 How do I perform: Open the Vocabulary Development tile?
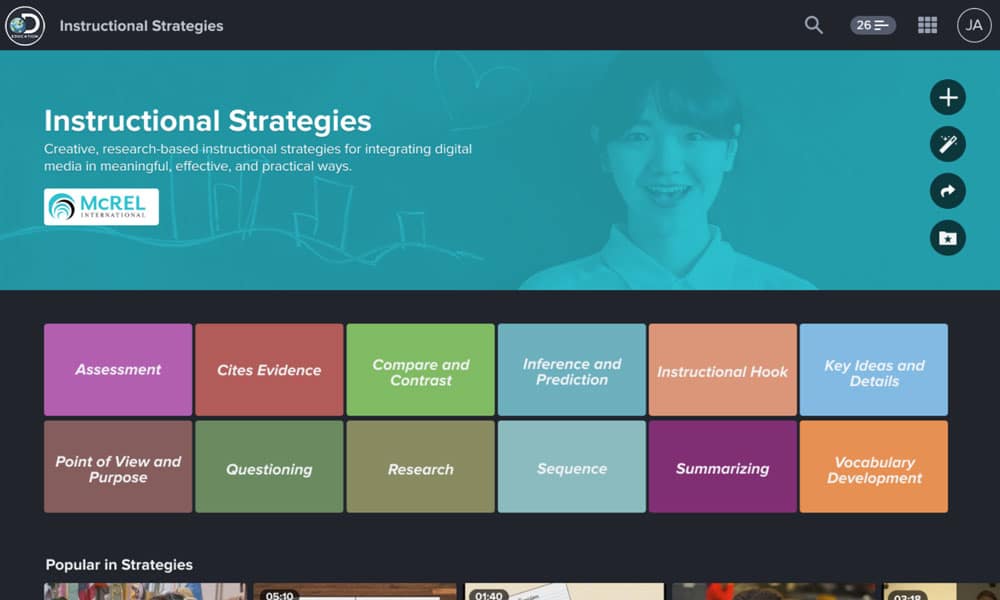coord(874,466)
